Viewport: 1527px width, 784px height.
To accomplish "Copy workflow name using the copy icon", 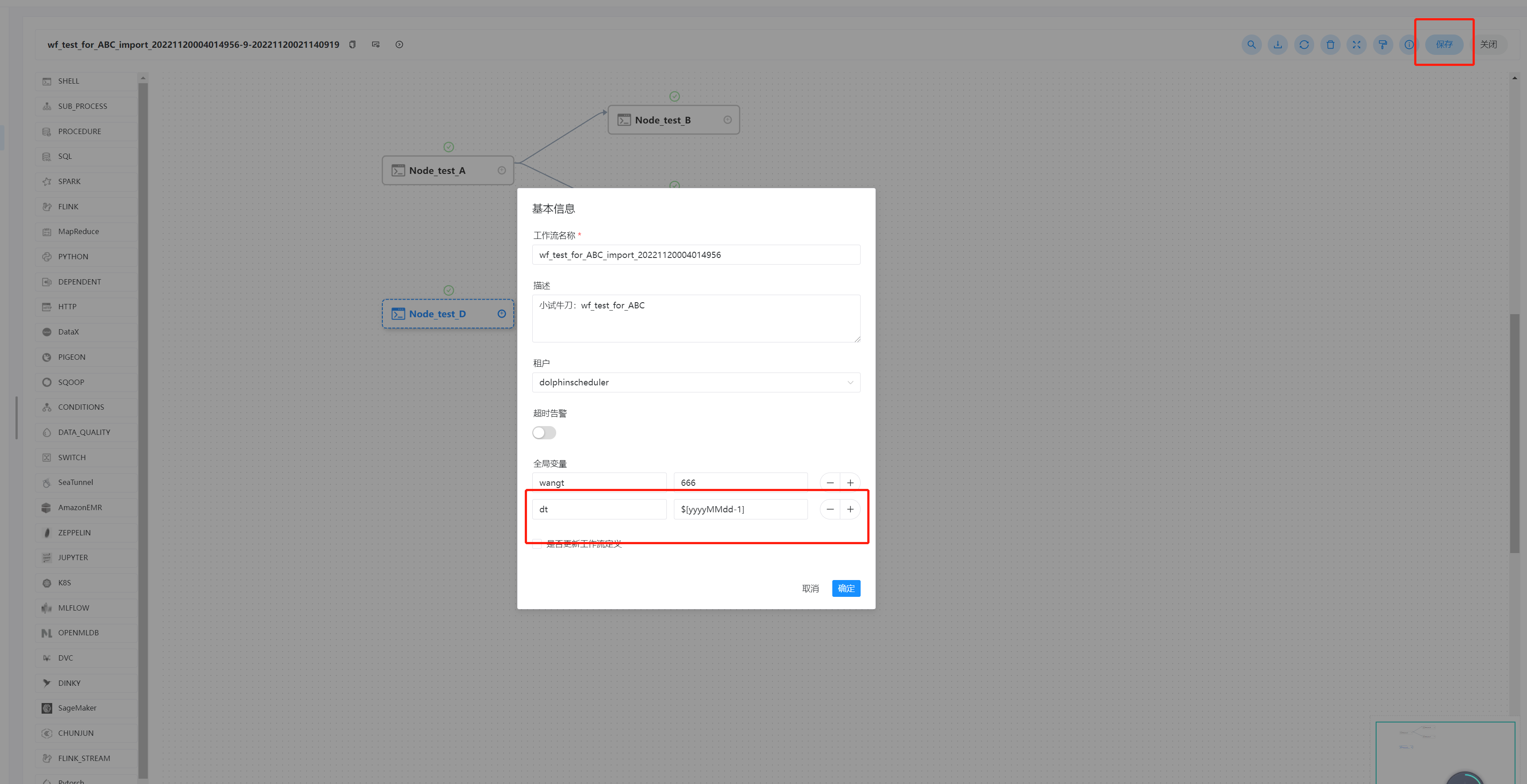I will click(352, 44).
